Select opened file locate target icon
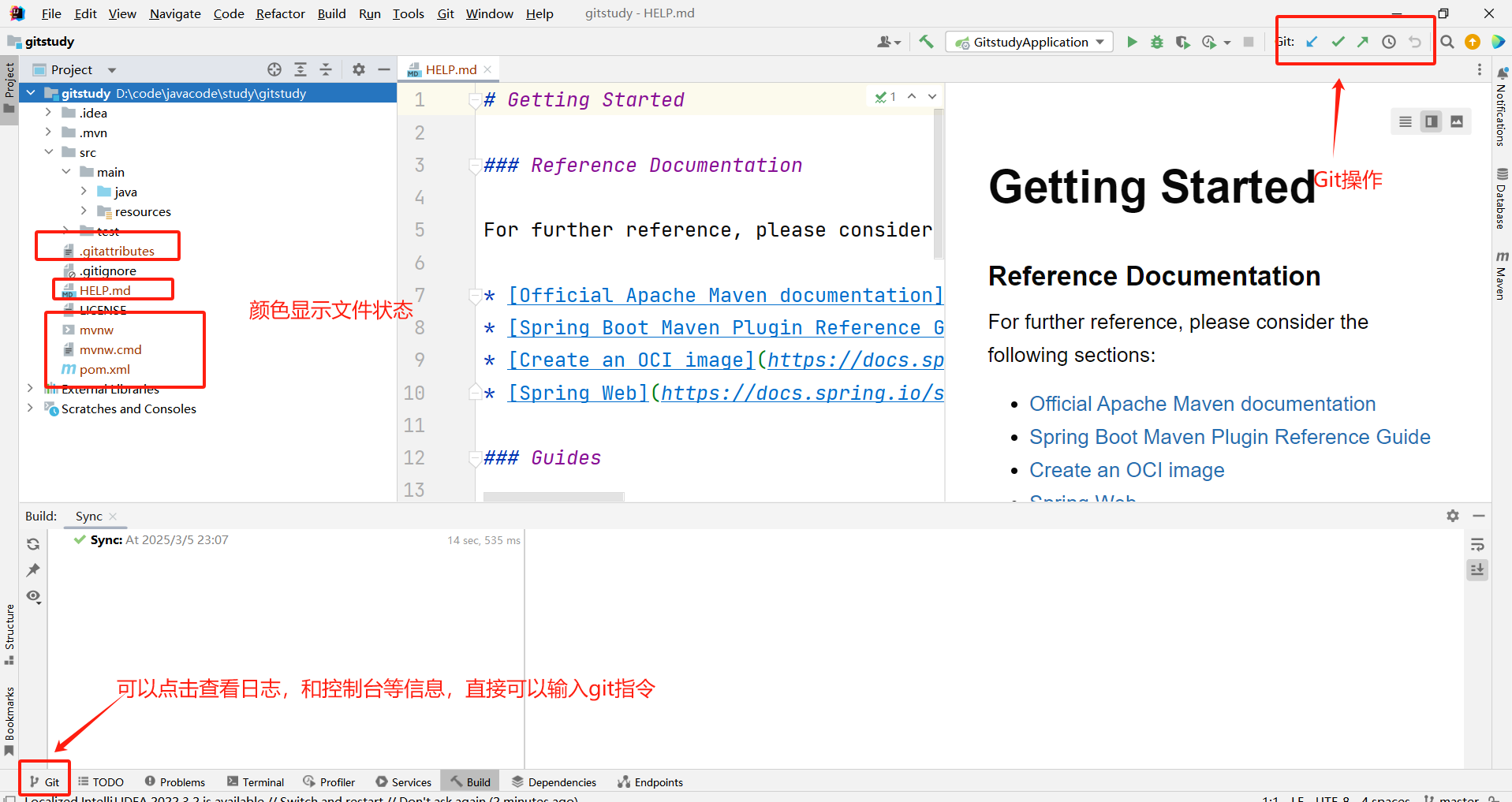 274,69
